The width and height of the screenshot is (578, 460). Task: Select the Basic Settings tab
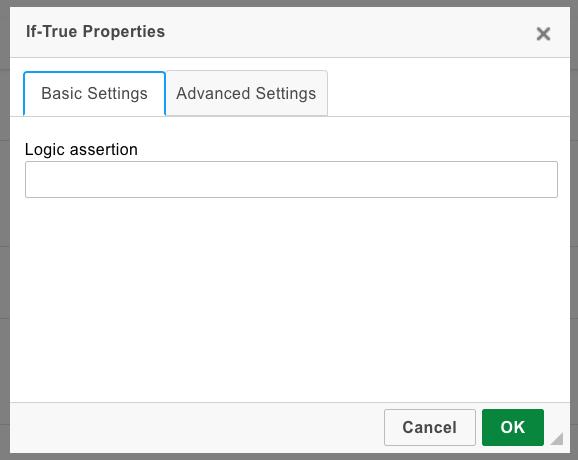tap(94, 94)
